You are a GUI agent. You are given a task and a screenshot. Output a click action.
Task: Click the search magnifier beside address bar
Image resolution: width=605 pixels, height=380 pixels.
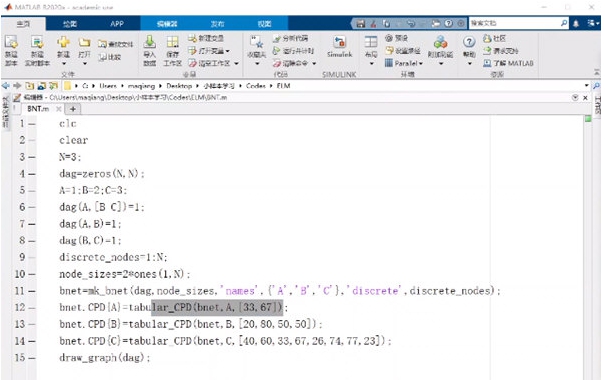(596, 86)
